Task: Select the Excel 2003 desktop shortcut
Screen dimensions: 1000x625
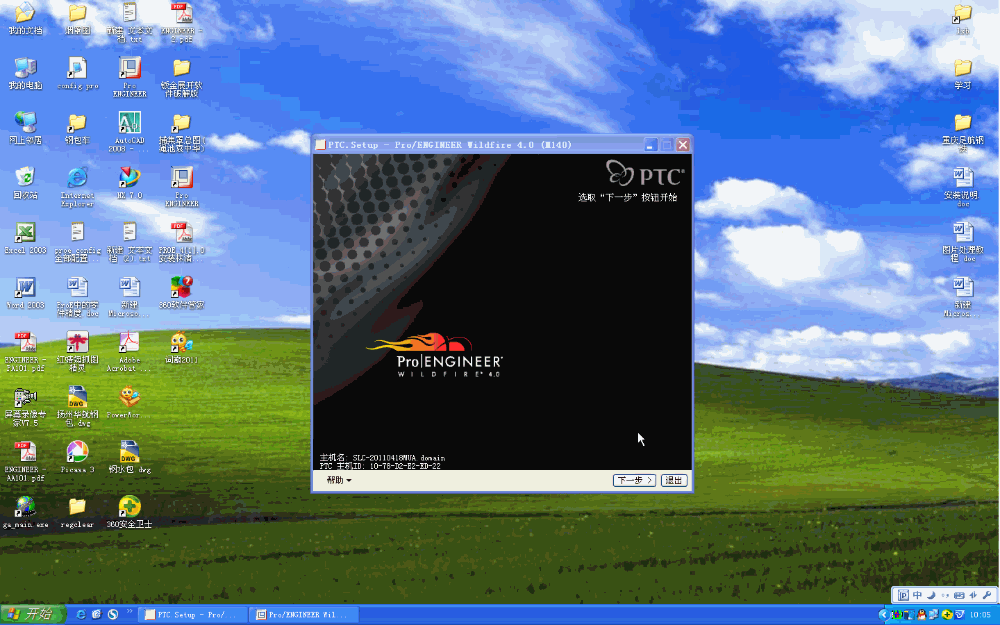Action: click(x=26, y=239)
